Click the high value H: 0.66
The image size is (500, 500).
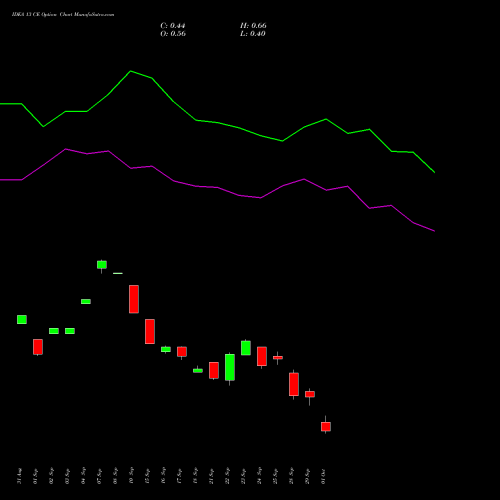click(x=253, y=26)
